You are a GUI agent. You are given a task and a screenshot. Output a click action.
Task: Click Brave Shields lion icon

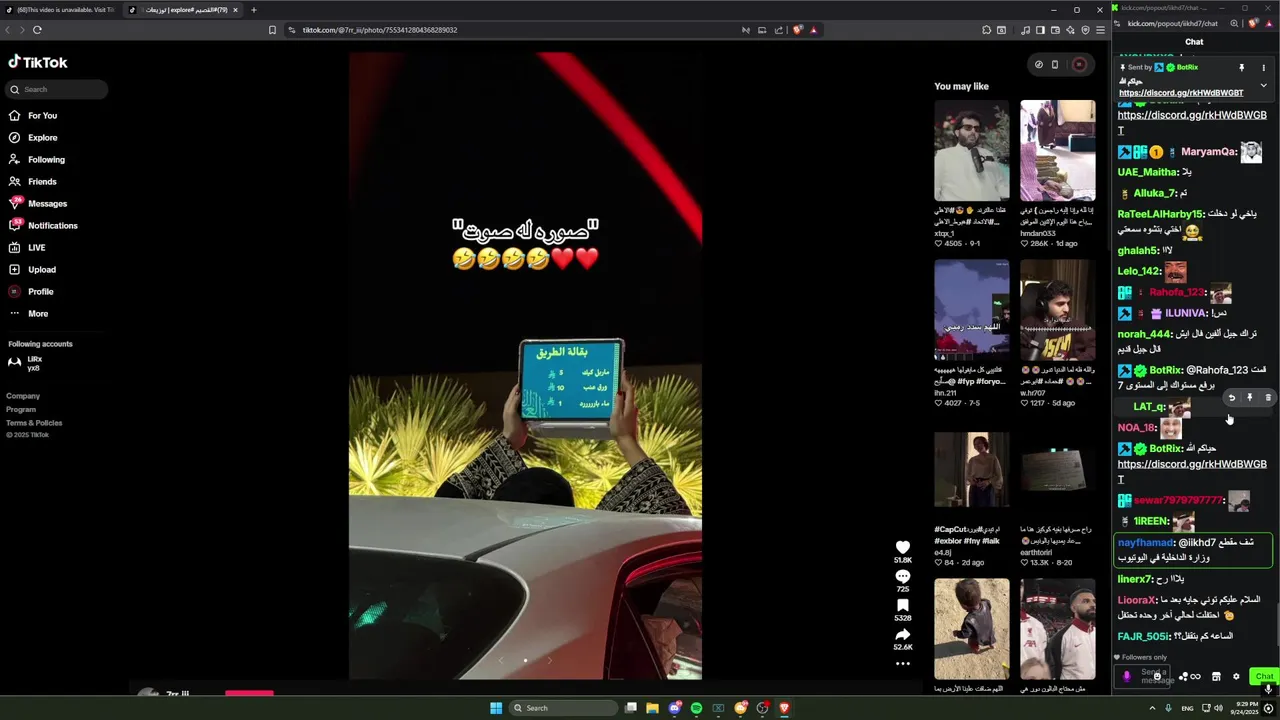click(x=797, y=30)
